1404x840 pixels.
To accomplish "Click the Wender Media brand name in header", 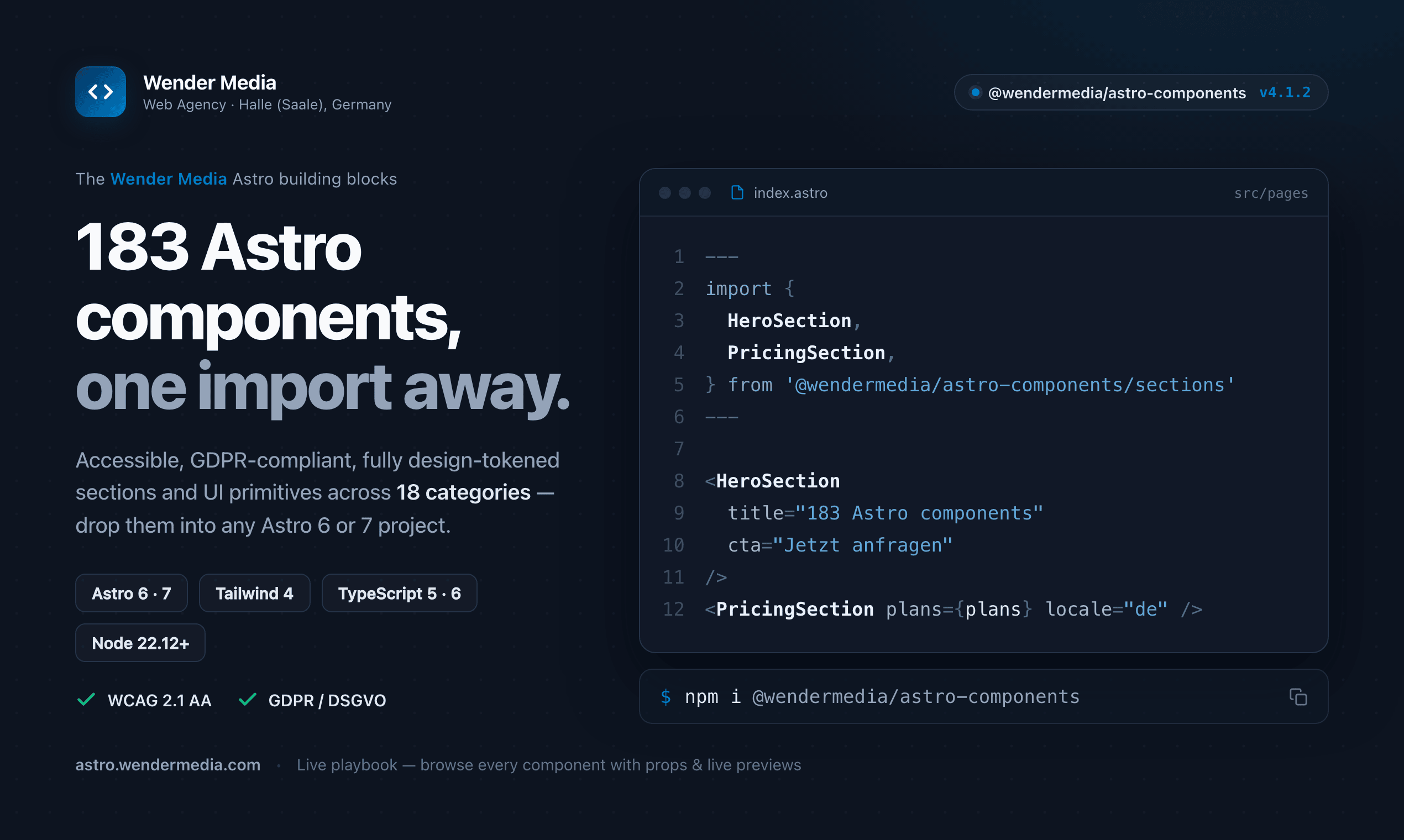I will click(209, 83).
